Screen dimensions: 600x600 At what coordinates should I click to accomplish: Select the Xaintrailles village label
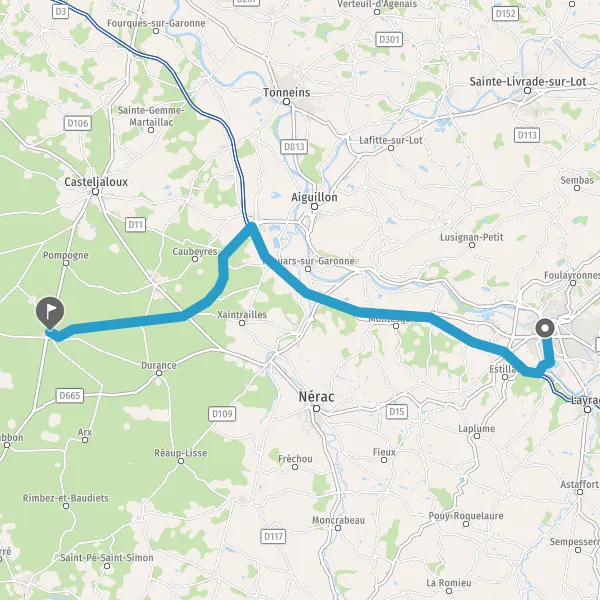(x=242, y=315)
